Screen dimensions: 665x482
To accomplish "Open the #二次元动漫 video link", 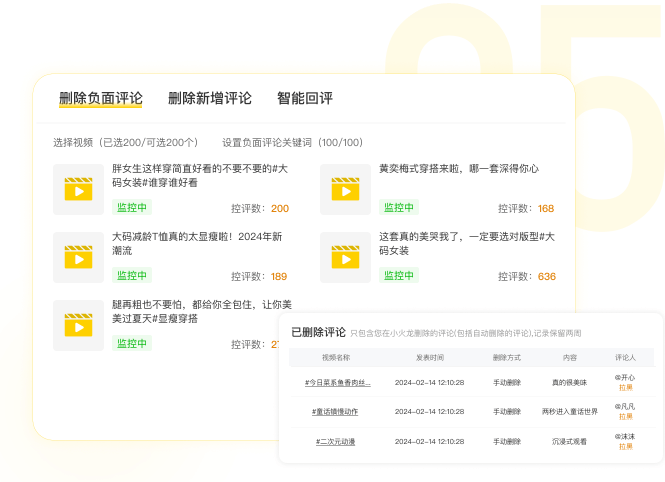I will click(335, 442).
